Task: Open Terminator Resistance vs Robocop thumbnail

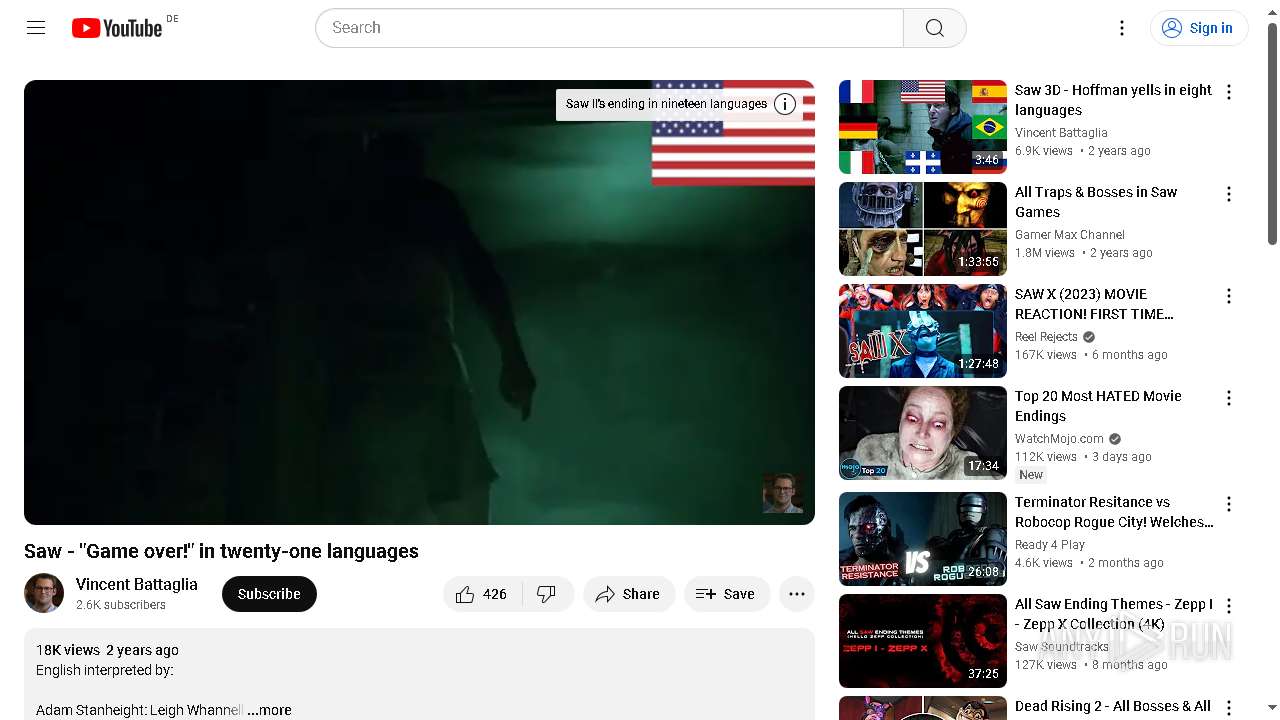Action: click(x=923, y=539)
